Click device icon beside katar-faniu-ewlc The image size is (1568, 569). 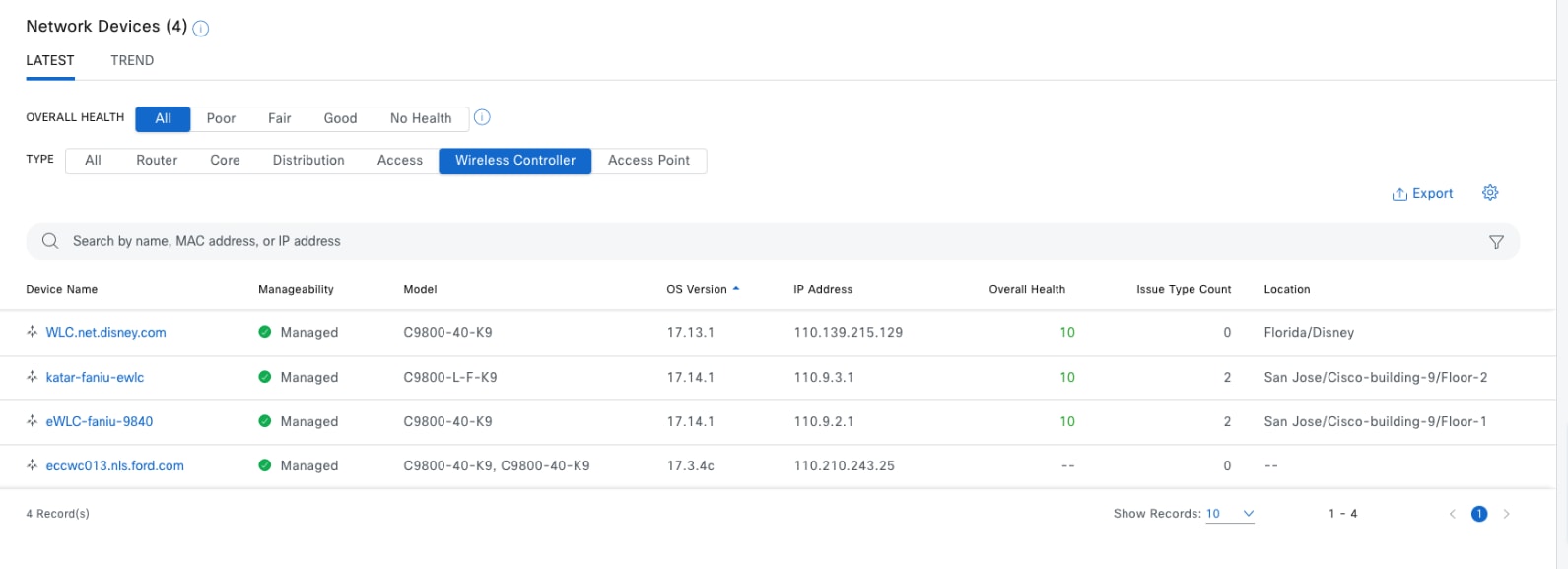tap(33, 377)
